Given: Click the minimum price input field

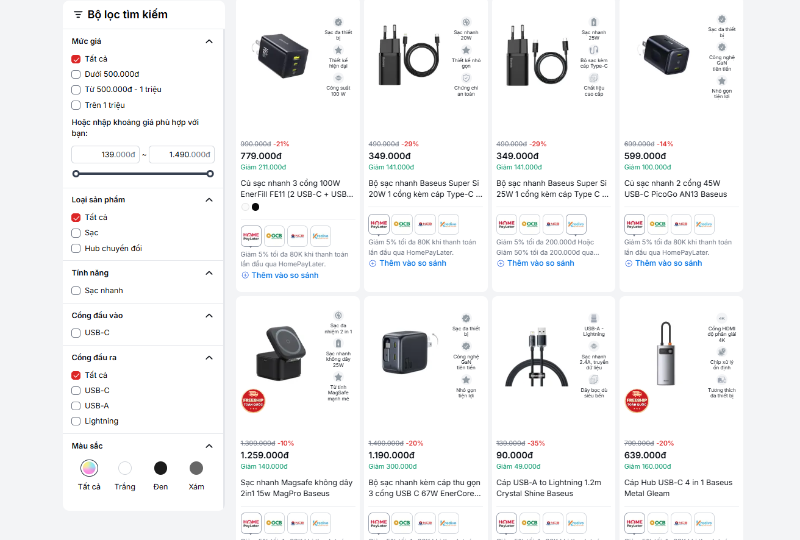Looking at the screenshot, I should 105,155.
